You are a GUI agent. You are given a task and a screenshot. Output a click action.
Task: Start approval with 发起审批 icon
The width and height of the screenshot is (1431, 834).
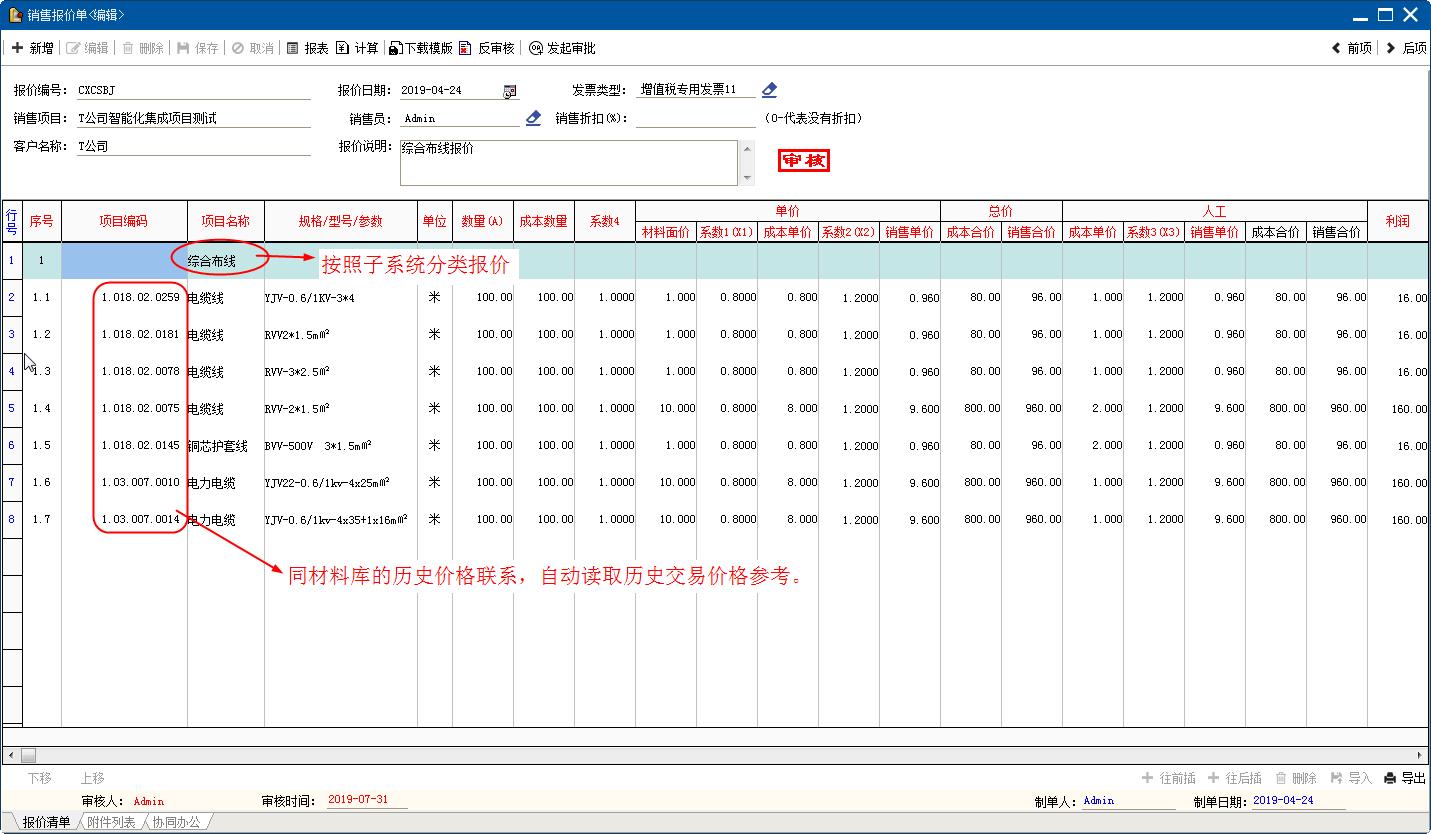pyautogui.click(x=536, y=48)
